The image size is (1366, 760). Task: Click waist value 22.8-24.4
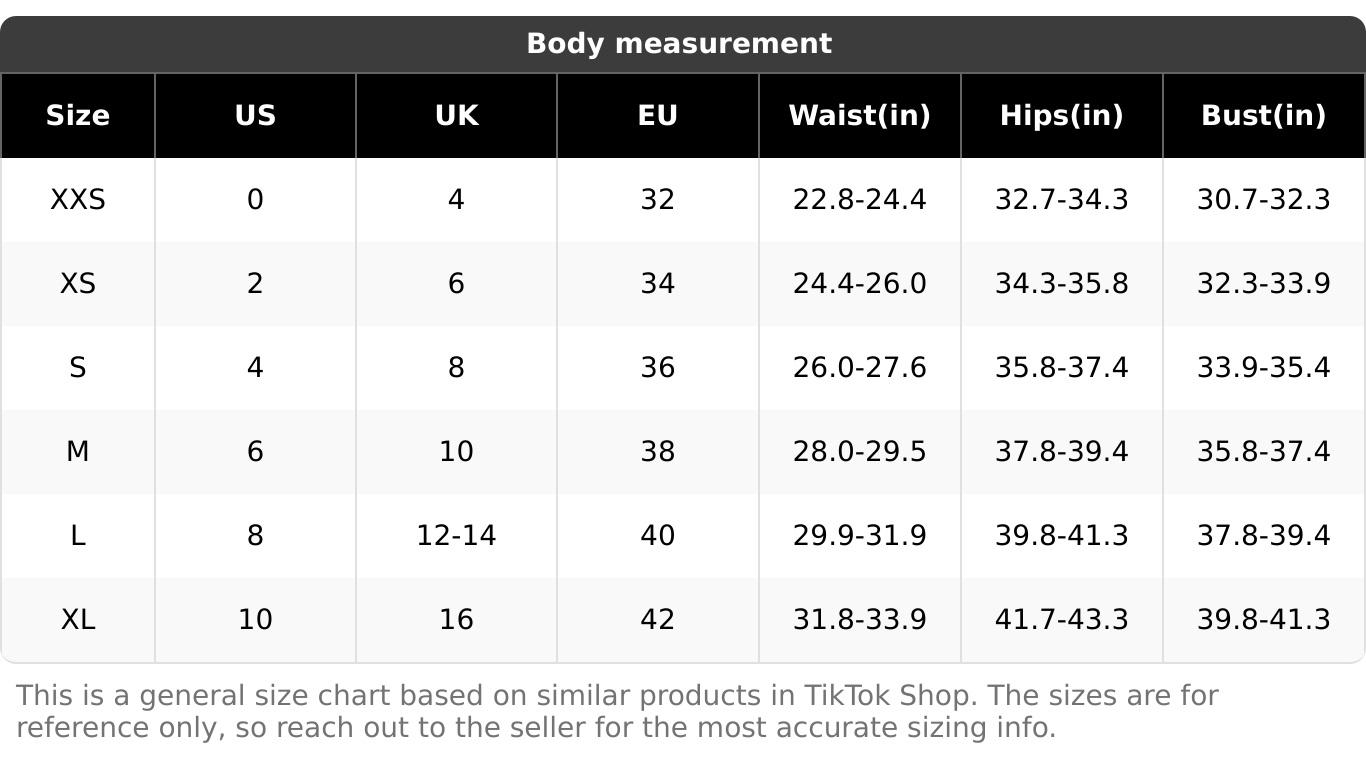[x=859, y=200]
